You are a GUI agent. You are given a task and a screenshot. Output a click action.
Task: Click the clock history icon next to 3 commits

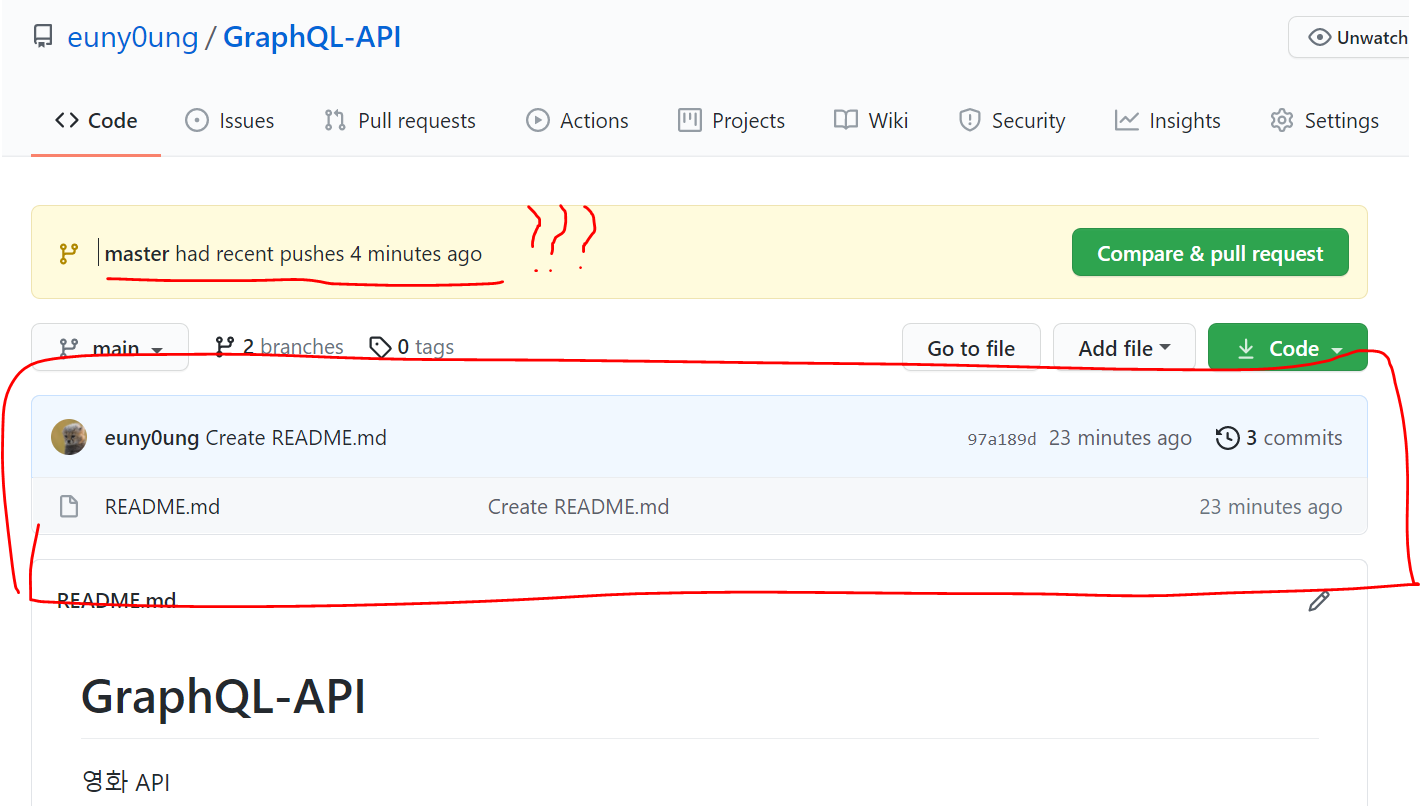coord(1227,438)
